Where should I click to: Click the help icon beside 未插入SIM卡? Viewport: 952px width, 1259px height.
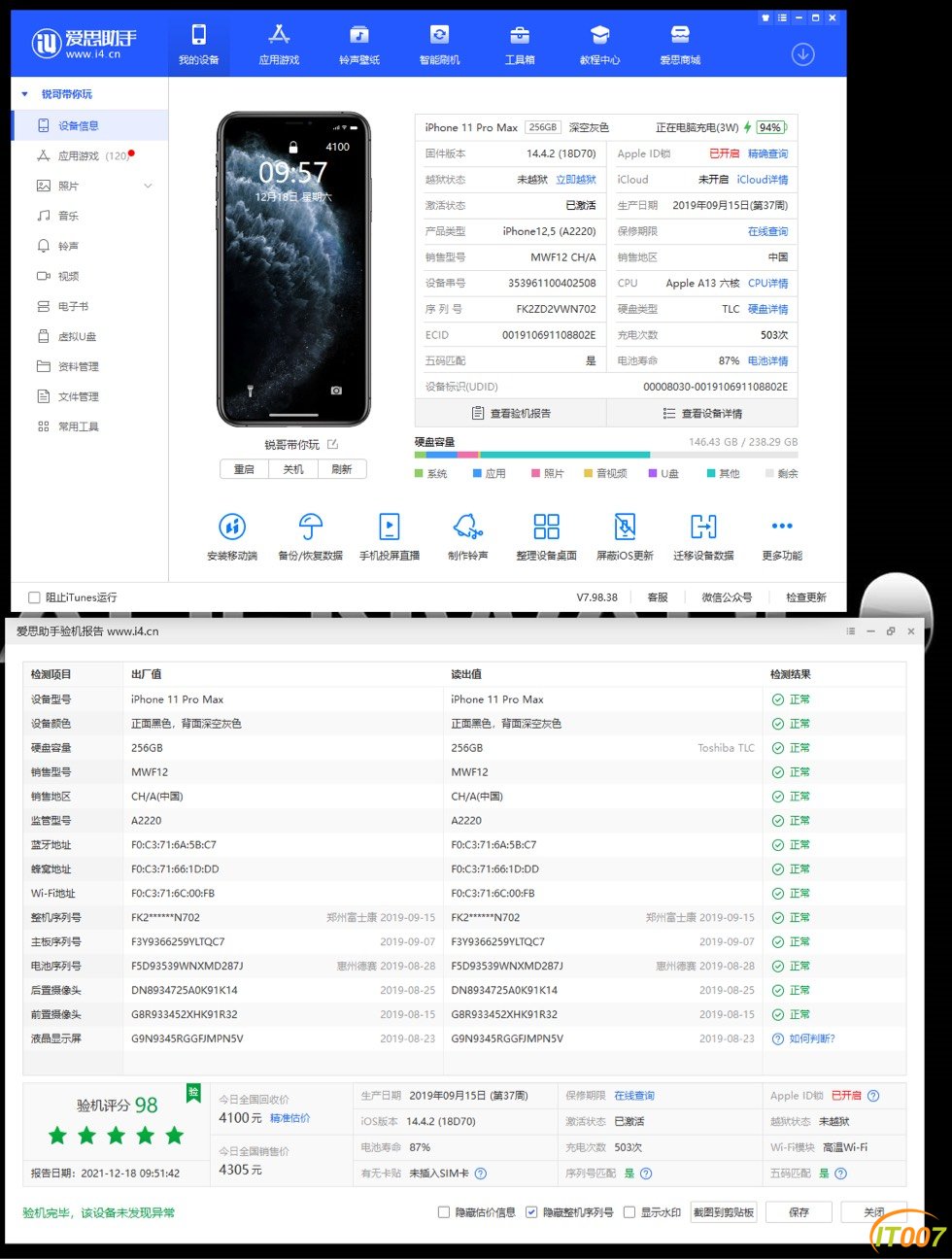click(479, 1174)
